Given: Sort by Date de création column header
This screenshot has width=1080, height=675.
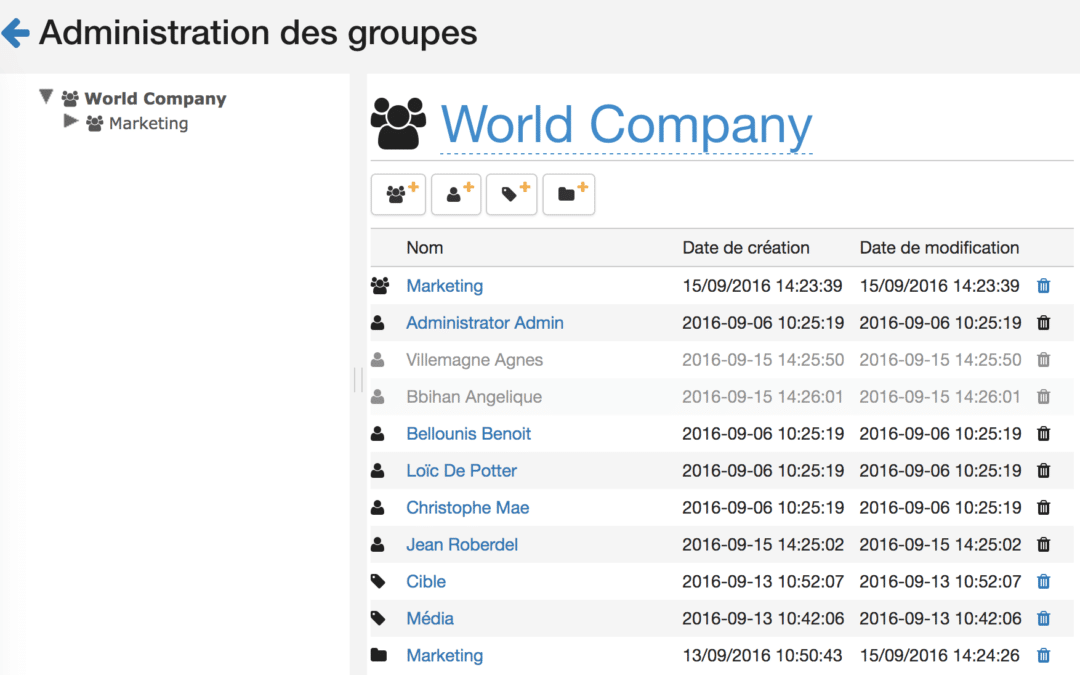Looking at the screenshot, I should [745, 248].
